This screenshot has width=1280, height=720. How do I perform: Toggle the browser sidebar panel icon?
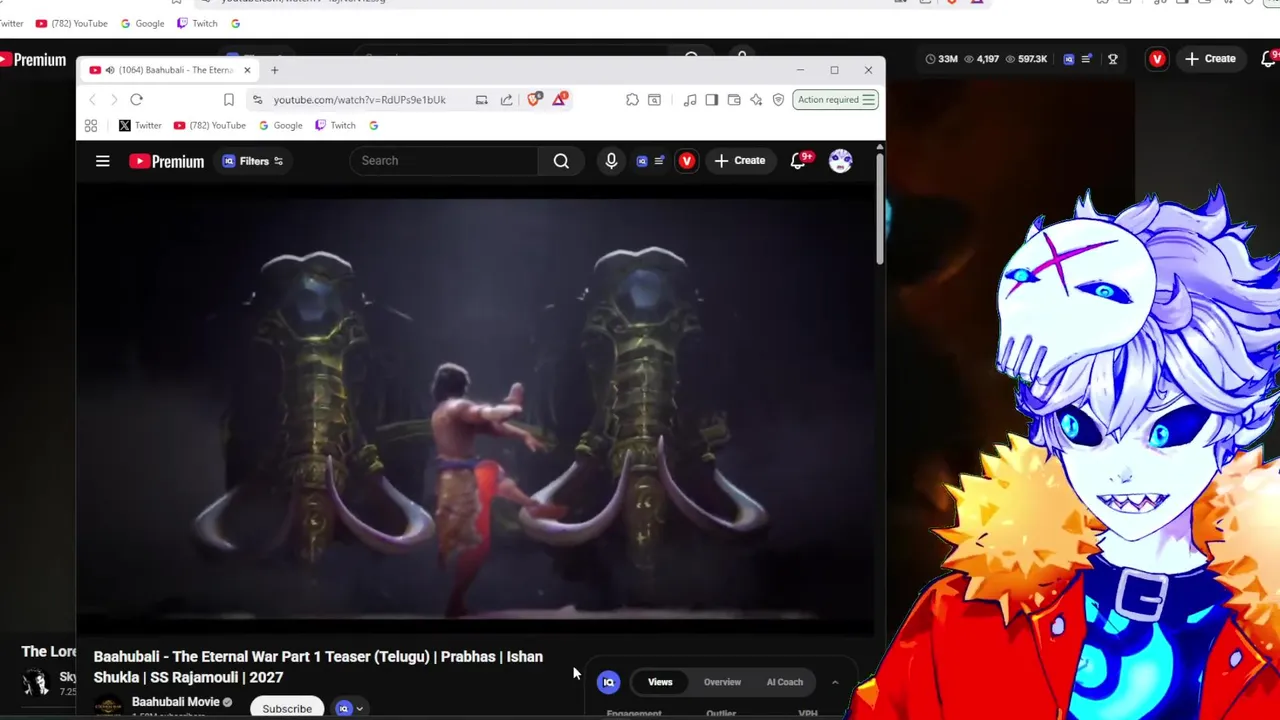point(712,99)
